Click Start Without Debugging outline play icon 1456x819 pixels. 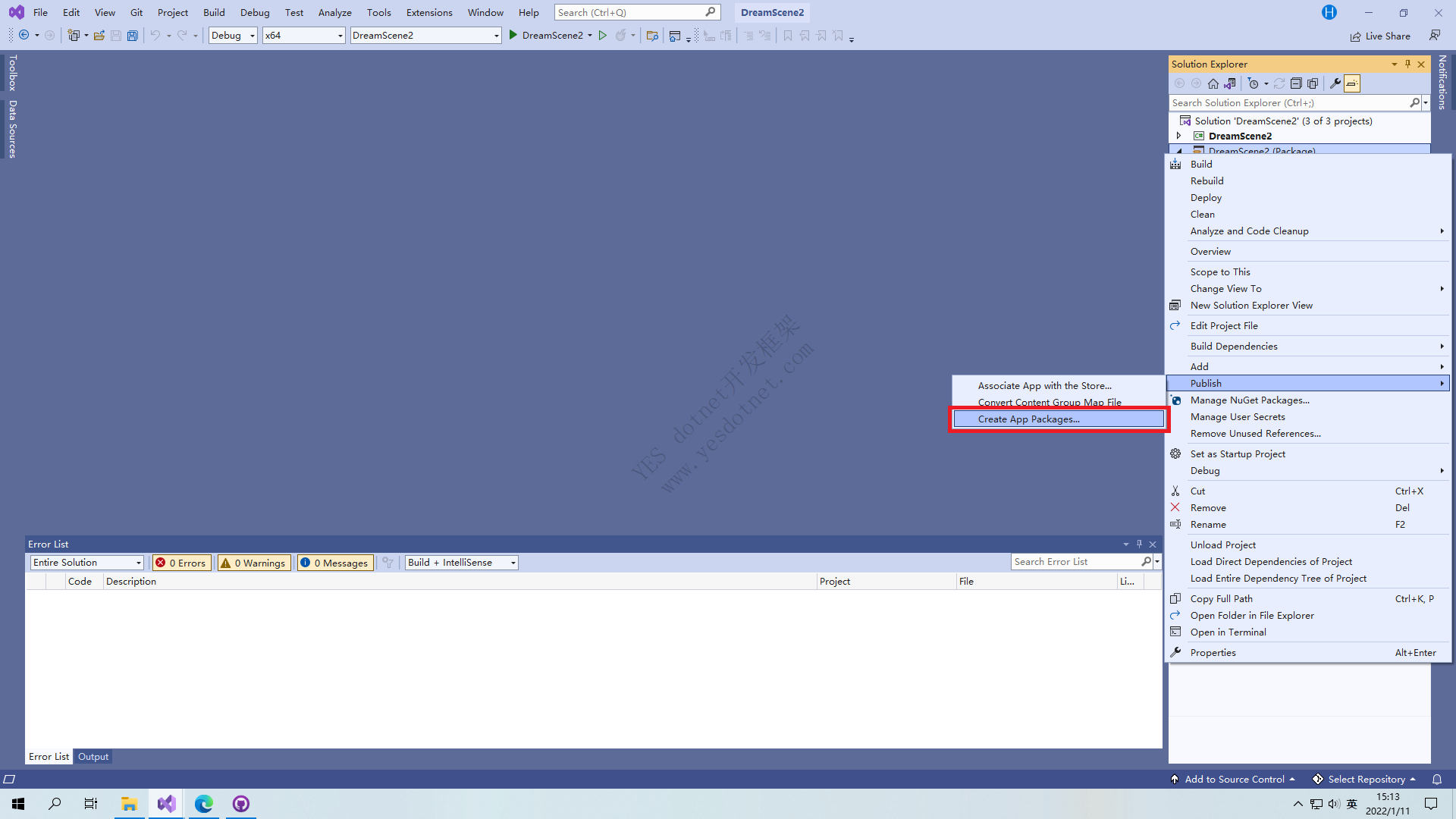click(x=603, y=36)
